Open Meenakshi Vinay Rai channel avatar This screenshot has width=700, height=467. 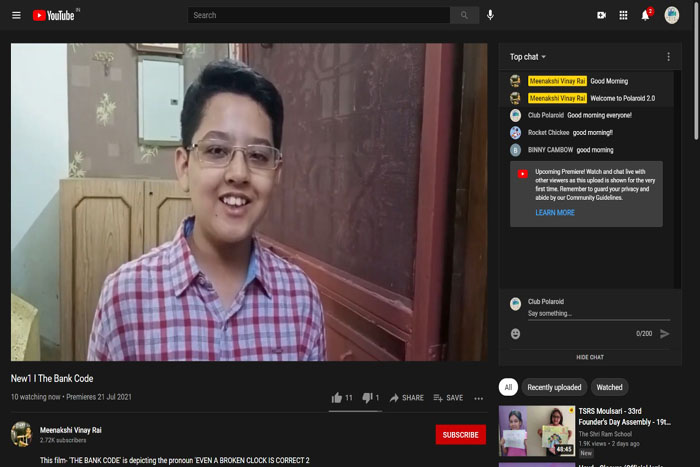pos(21,434)
